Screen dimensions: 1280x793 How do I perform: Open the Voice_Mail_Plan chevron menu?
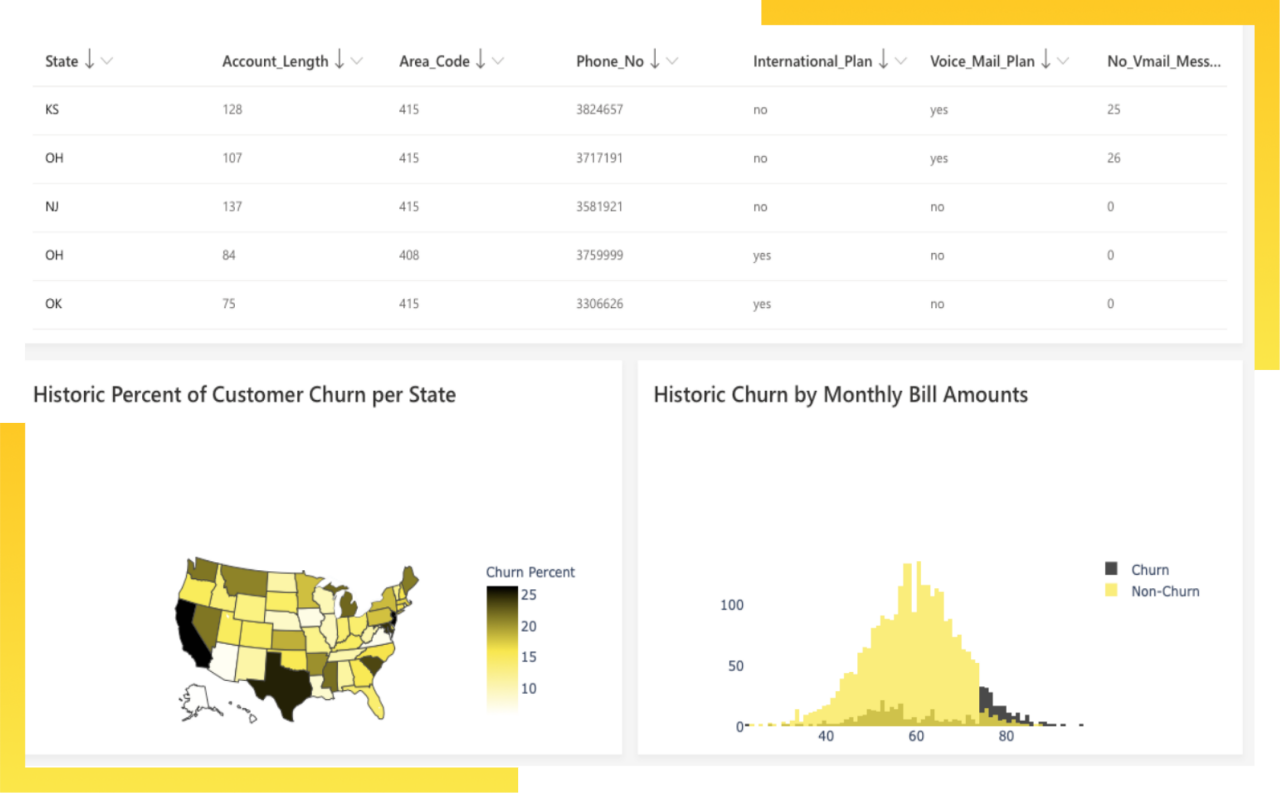pyautogui.click(x=1062, y=62)
